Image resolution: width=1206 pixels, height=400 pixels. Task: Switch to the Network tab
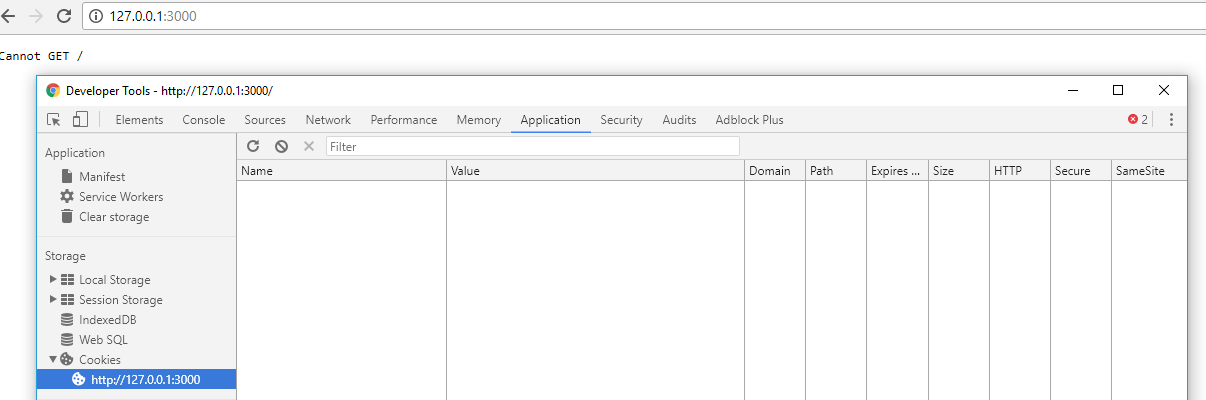pyautogui.click(x=328, y=119)
